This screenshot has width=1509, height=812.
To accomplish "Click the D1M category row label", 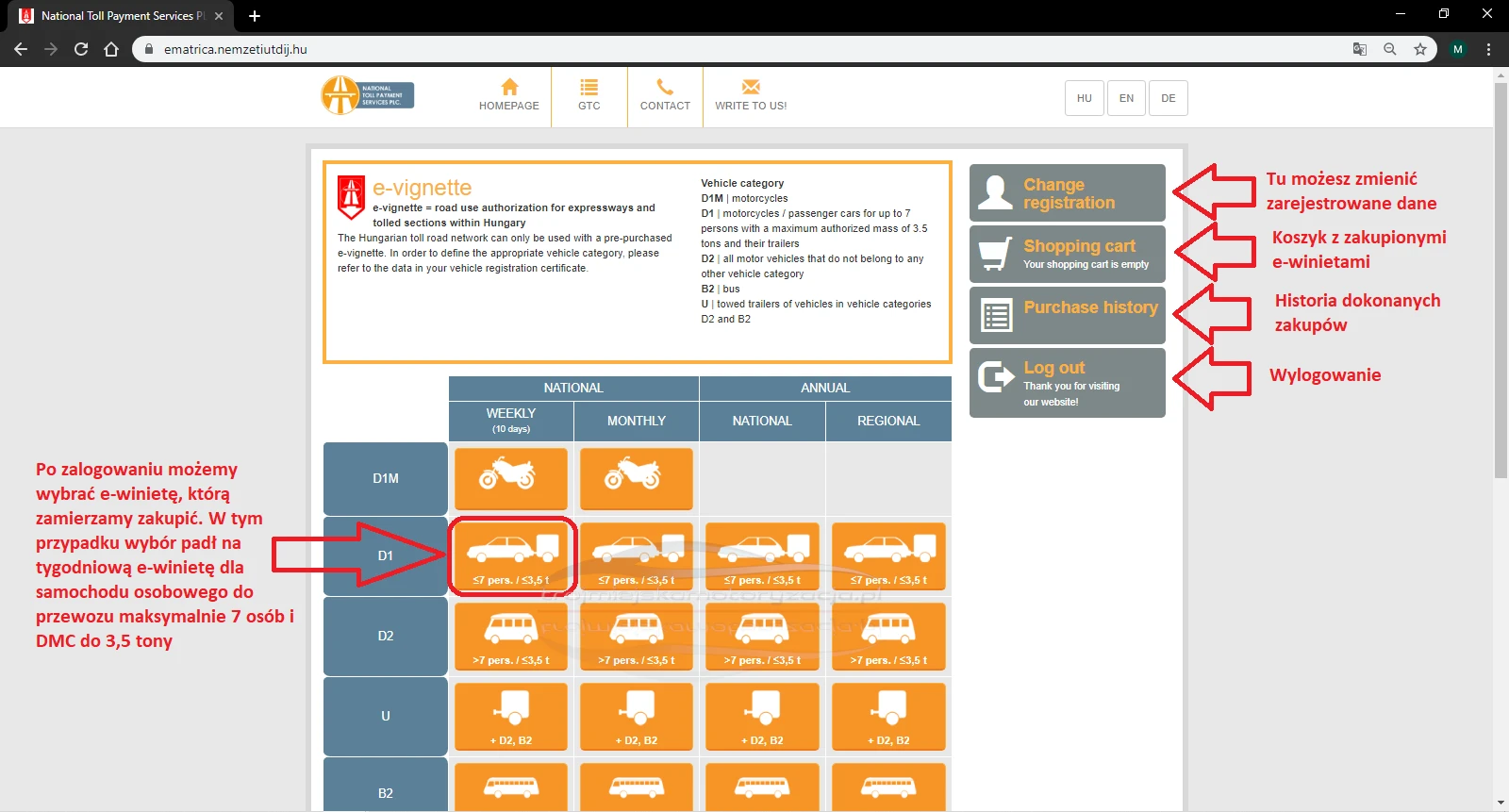I will [x=386, y=478].
